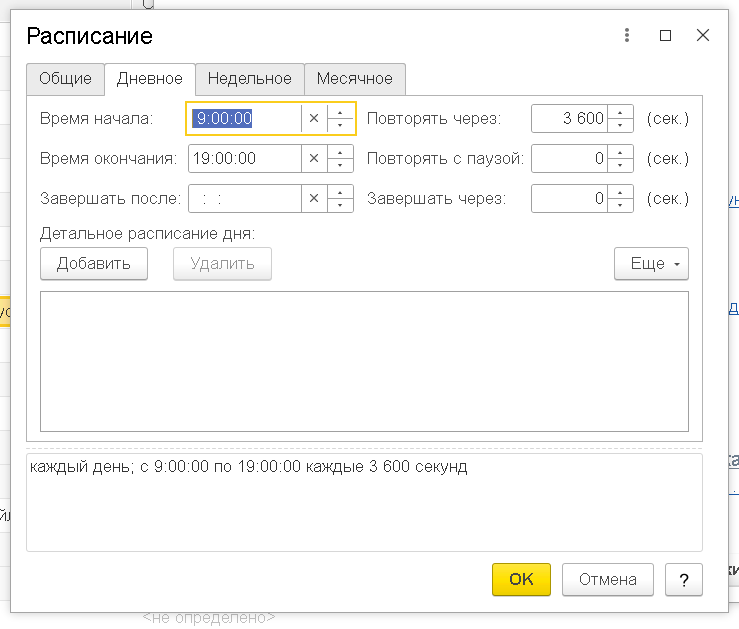Clear the Время окончания field with X

click(314, 159)
